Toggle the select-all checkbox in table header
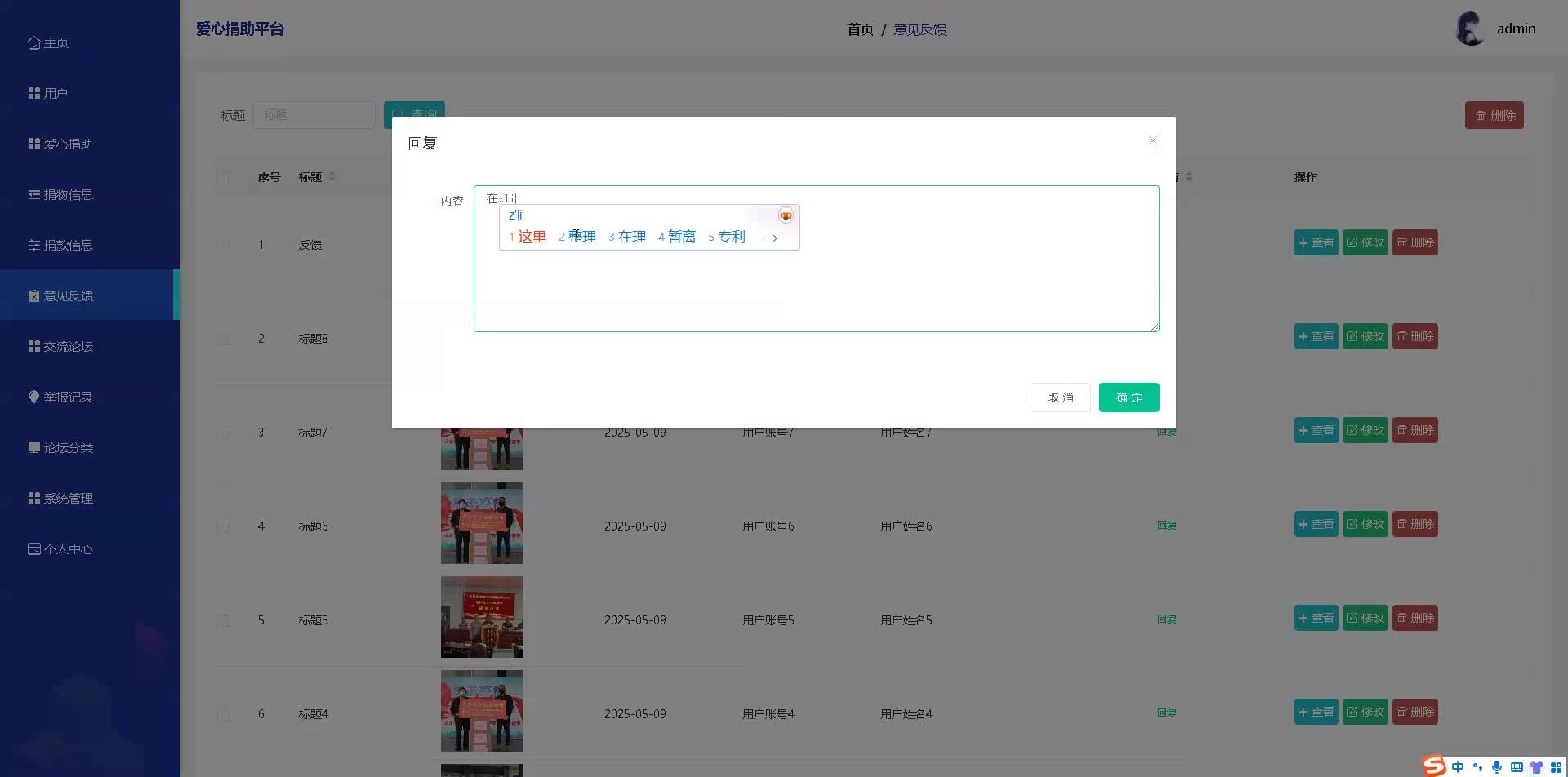The width and height of the screenshot is (1568, 777). tap(223, 177)
